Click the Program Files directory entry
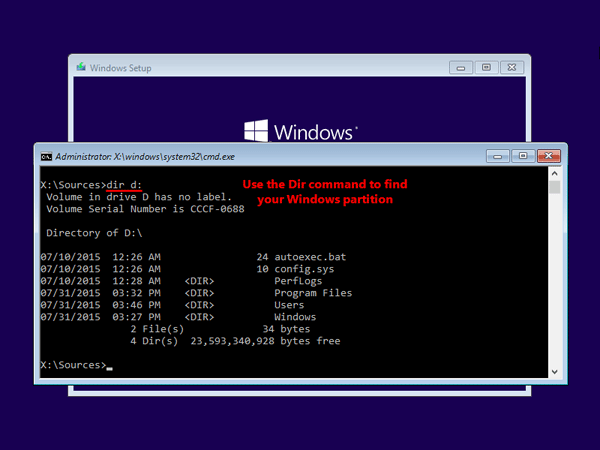Viewport: 600px width, 450px height. point(313,293)
